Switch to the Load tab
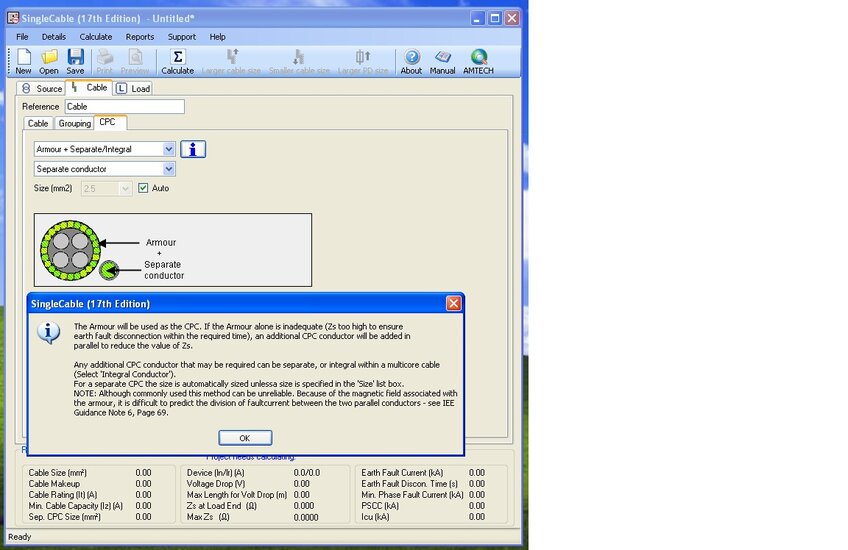This screenshot has width=848, height=550. click(133, 89)
